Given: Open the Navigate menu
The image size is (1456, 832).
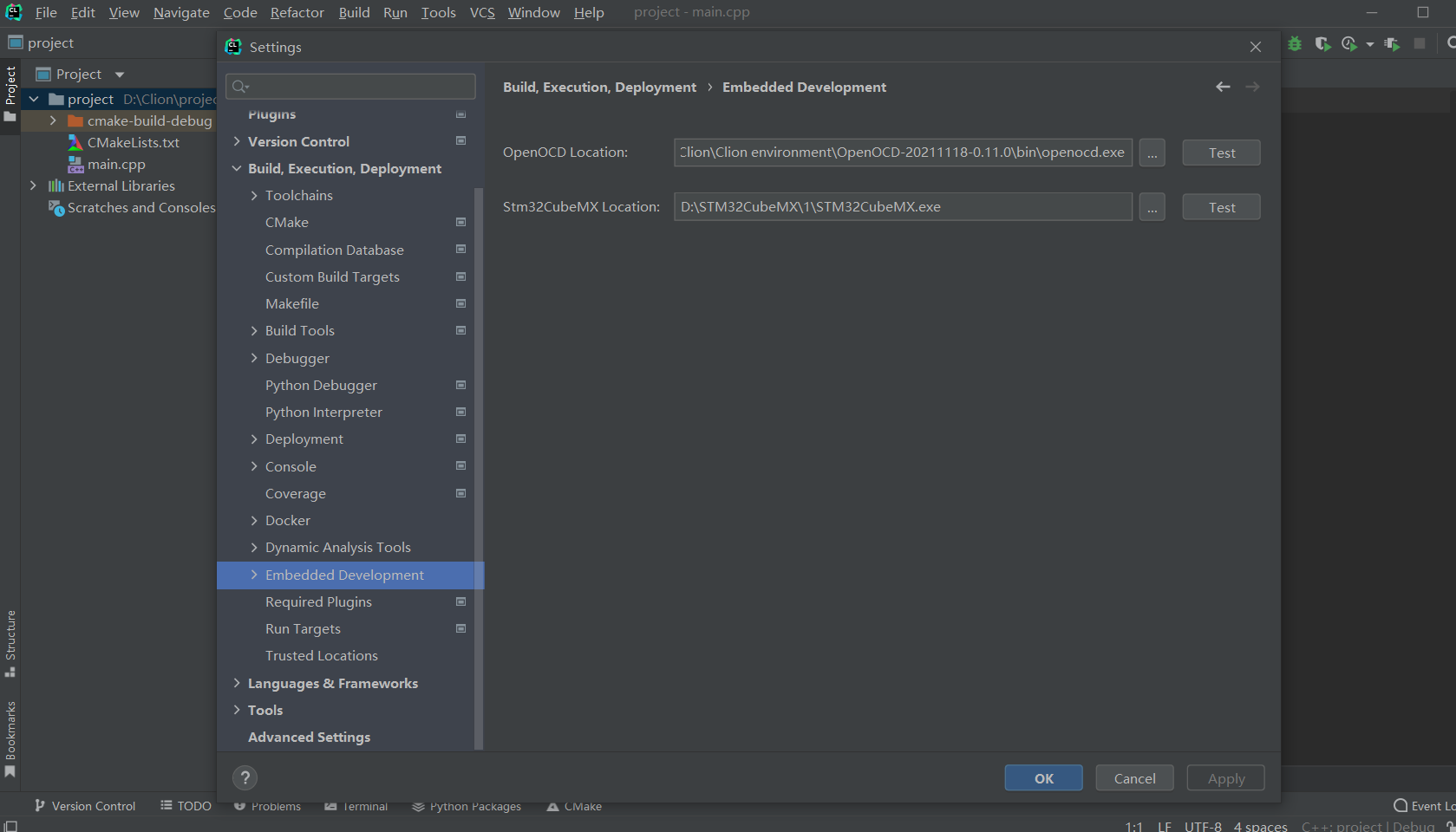Looking at the screenshot, I should point(181,12).
